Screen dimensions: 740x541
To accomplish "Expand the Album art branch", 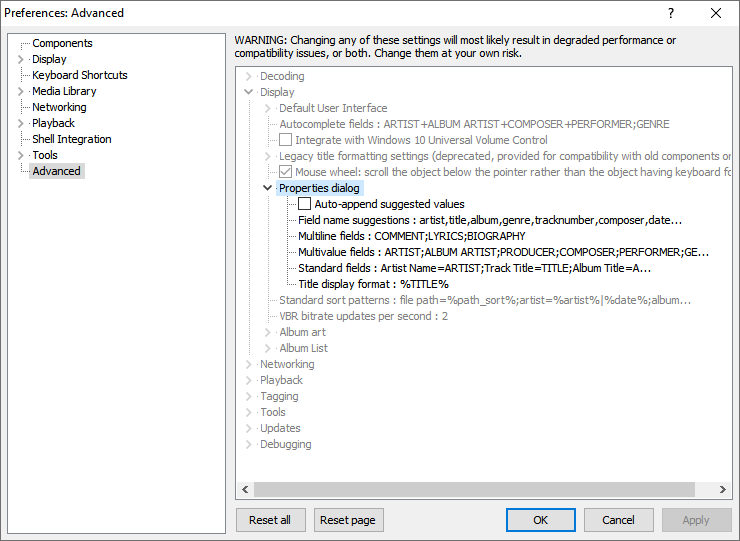I will 267,332.
